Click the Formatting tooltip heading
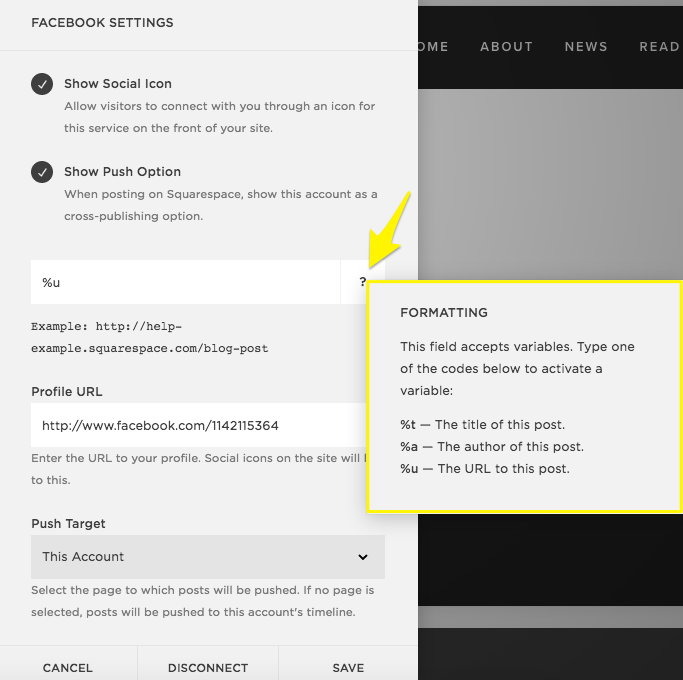683x680 pixels. point(444,313)
